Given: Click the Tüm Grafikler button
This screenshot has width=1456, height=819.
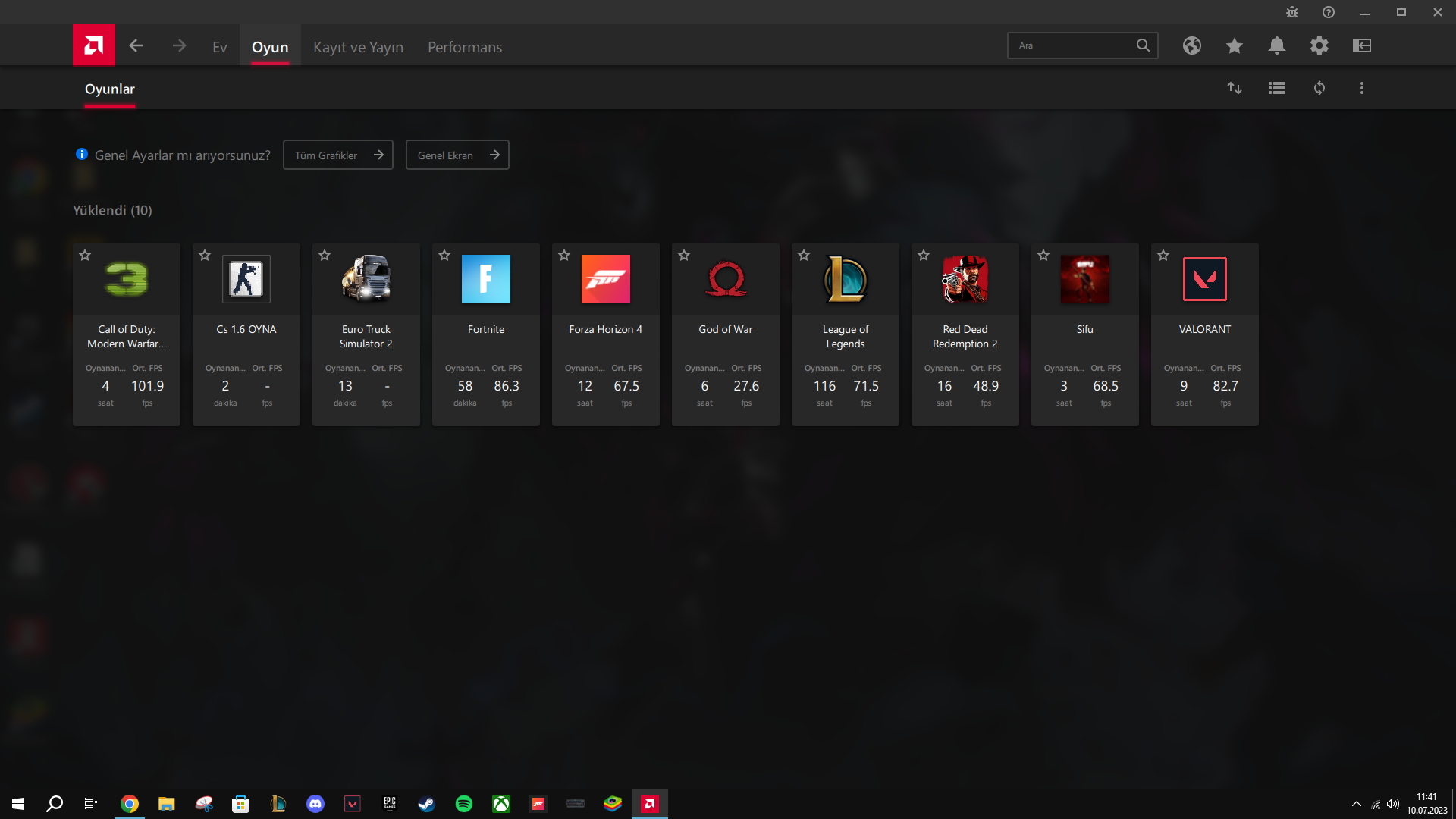Looking at the screenshot, I should click(337, 155).
